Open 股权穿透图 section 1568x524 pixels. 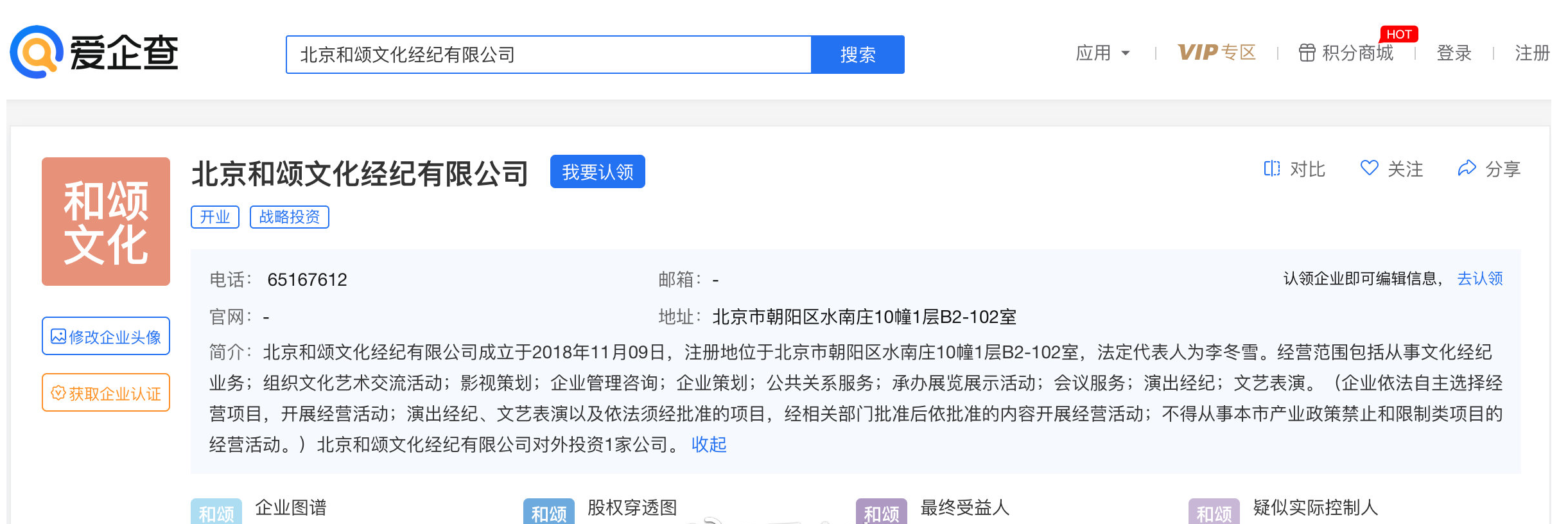632,508
